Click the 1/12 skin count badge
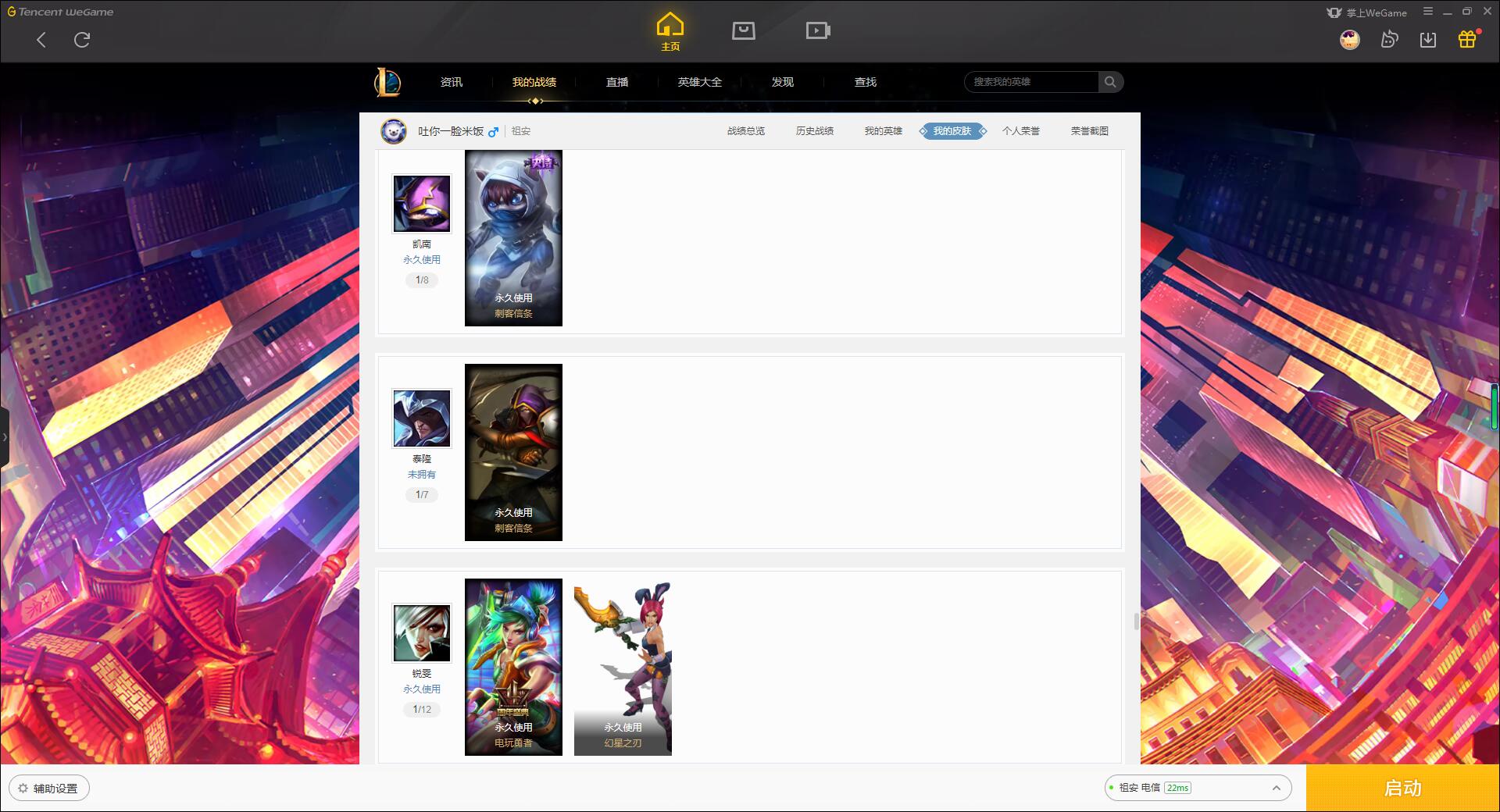The height and width of the screenshot is (812, 1500). [x=422, y=709]
